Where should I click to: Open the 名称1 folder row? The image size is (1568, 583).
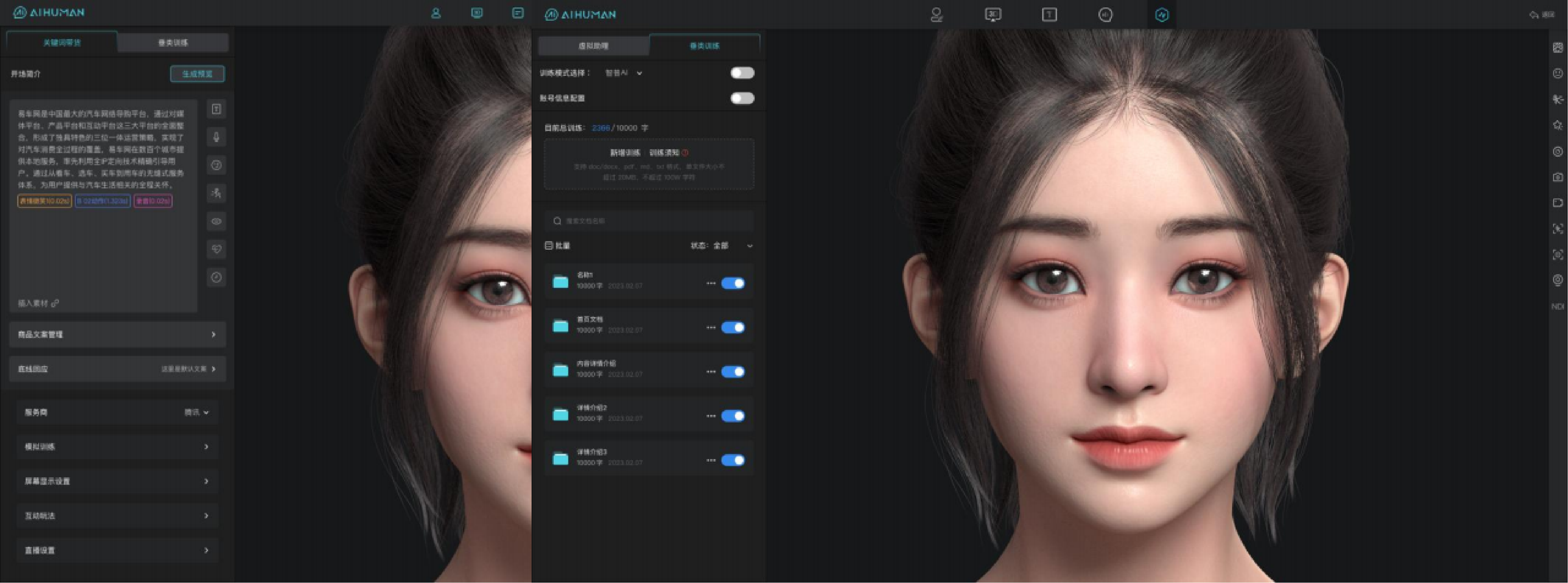(x=649, y=281)
